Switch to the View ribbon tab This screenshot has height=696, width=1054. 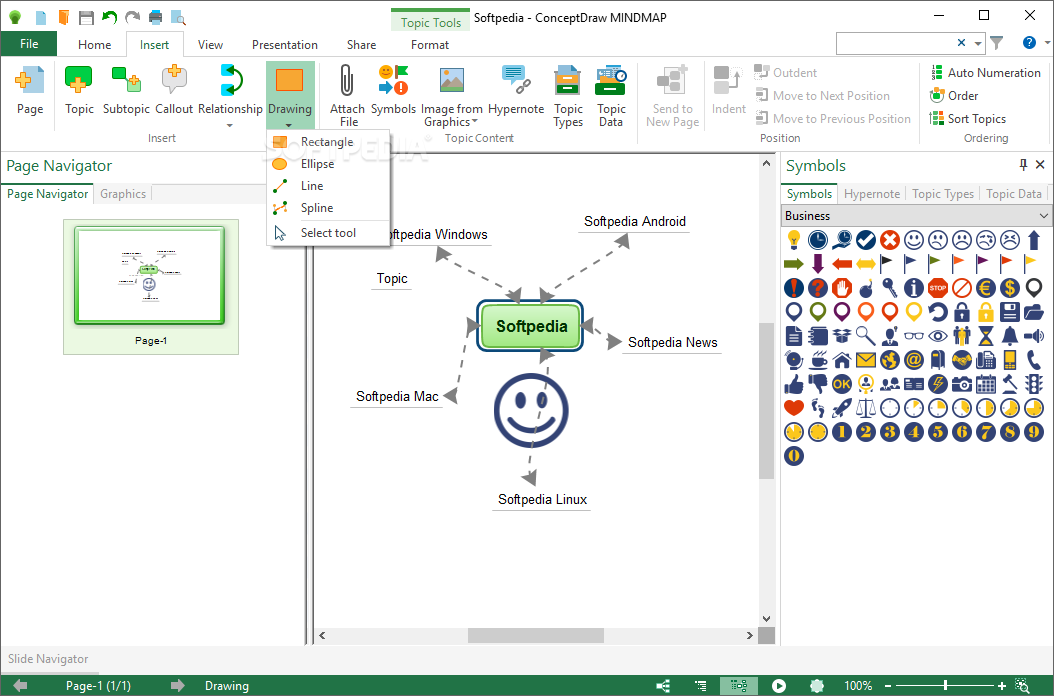[x=210, y=44]
